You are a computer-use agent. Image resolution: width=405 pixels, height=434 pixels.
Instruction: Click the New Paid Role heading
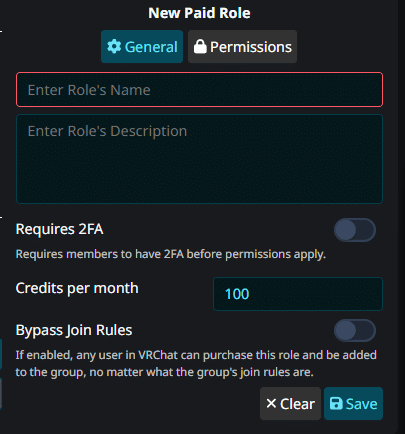[199, 13]
